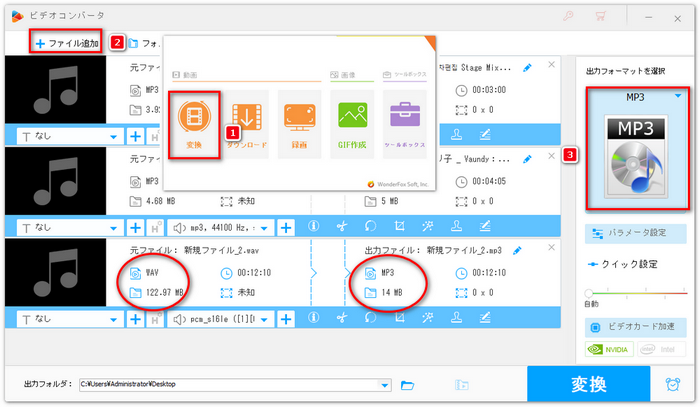The image size is (700, 407).
Task: Open the shopping cart in title bar
Action: (x=600, y=15)
